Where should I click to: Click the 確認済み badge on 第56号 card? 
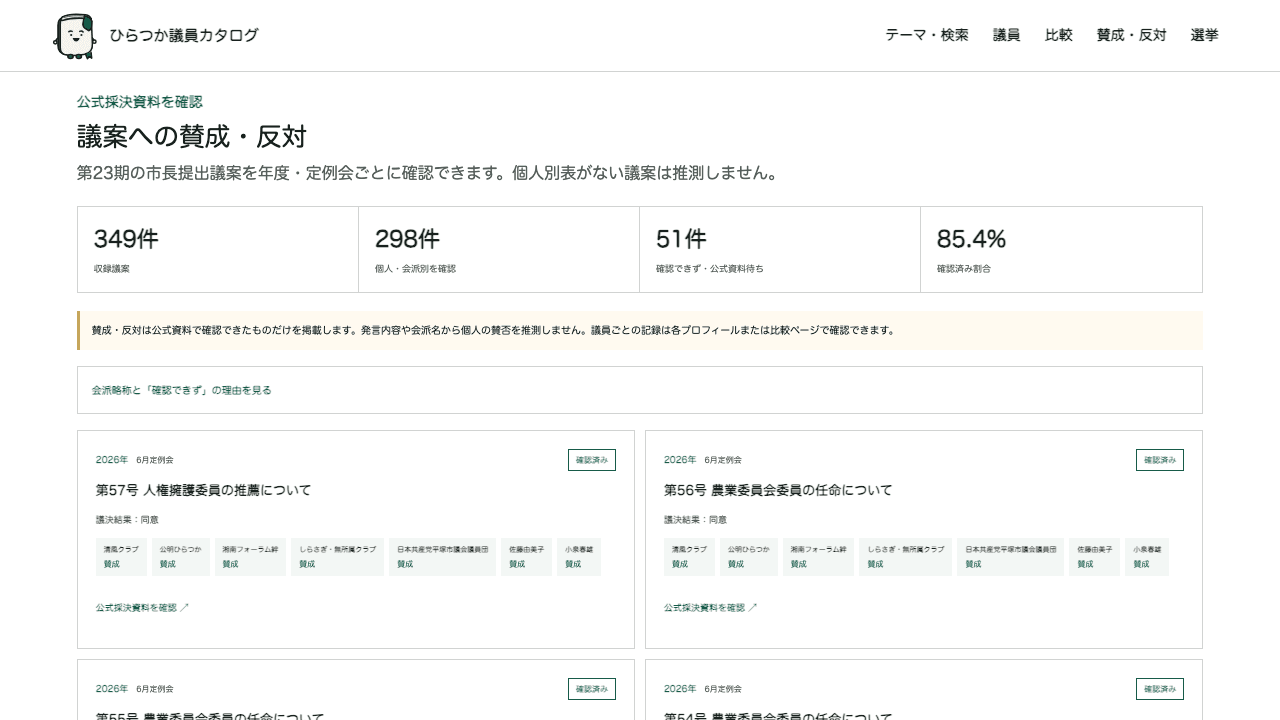tap(1160, 460)
